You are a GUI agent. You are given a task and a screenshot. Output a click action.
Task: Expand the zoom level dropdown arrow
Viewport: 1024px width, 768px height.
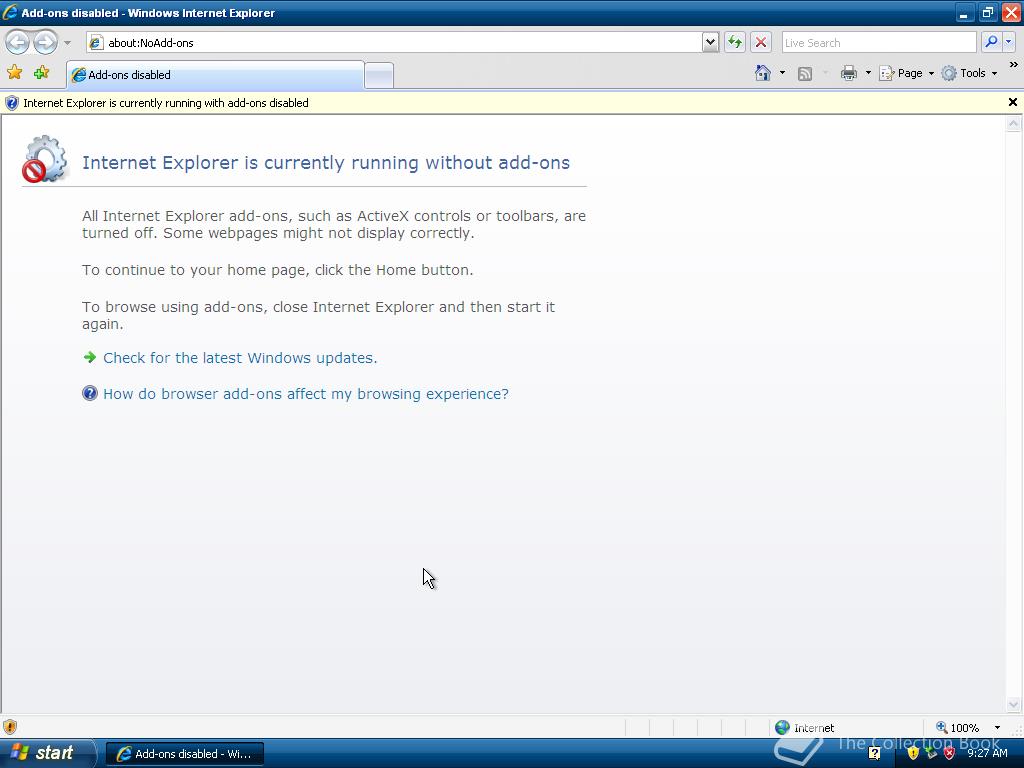pyautogui.click(x=997, y=728)
